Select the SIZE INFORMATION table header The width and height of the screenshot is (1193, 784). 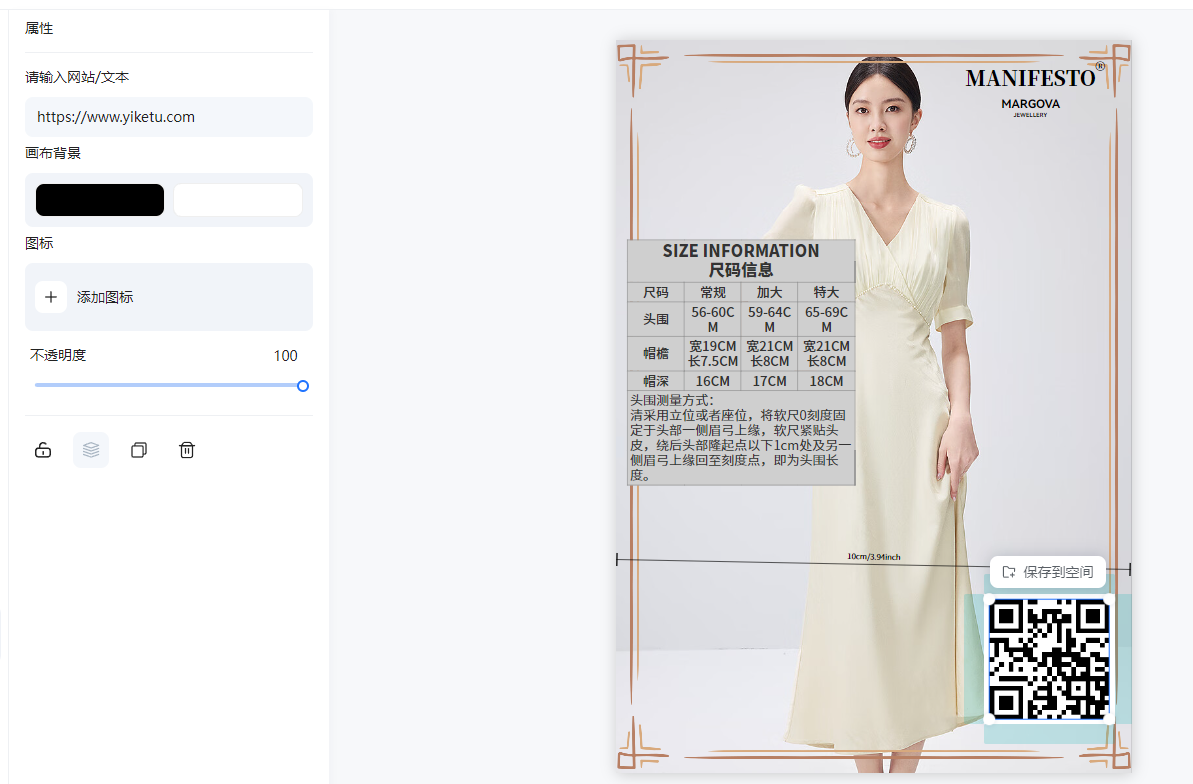[741, 260]
